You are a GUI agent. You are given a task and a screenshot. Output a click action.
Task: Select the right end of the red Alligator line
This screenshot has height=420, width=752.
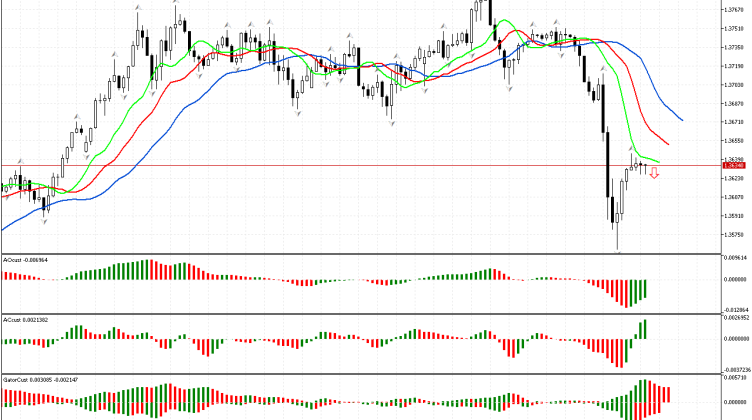pyautogui.click(x=668, y=142)
